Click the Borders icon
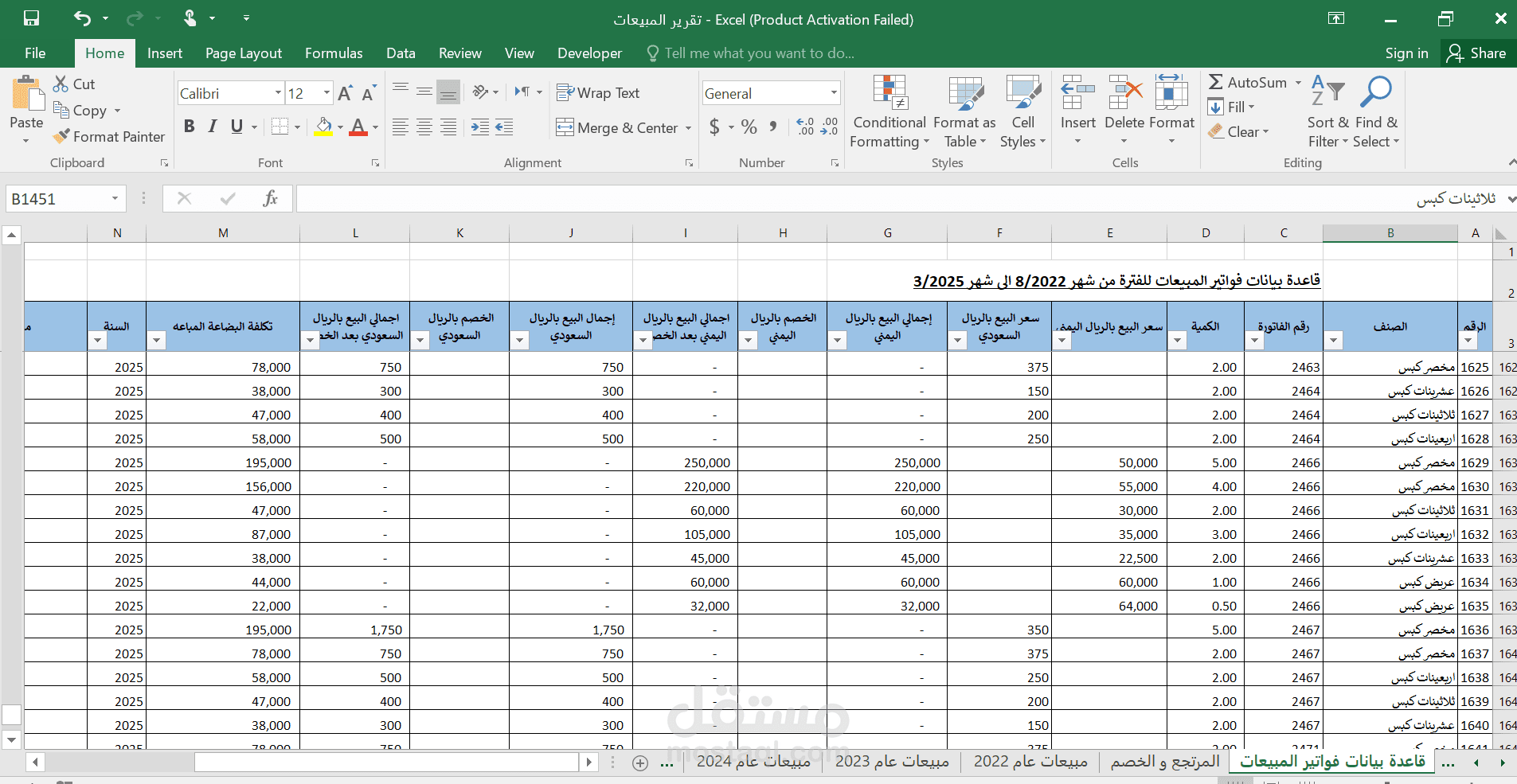The image size is (1517, 784). tap(279, 127)
